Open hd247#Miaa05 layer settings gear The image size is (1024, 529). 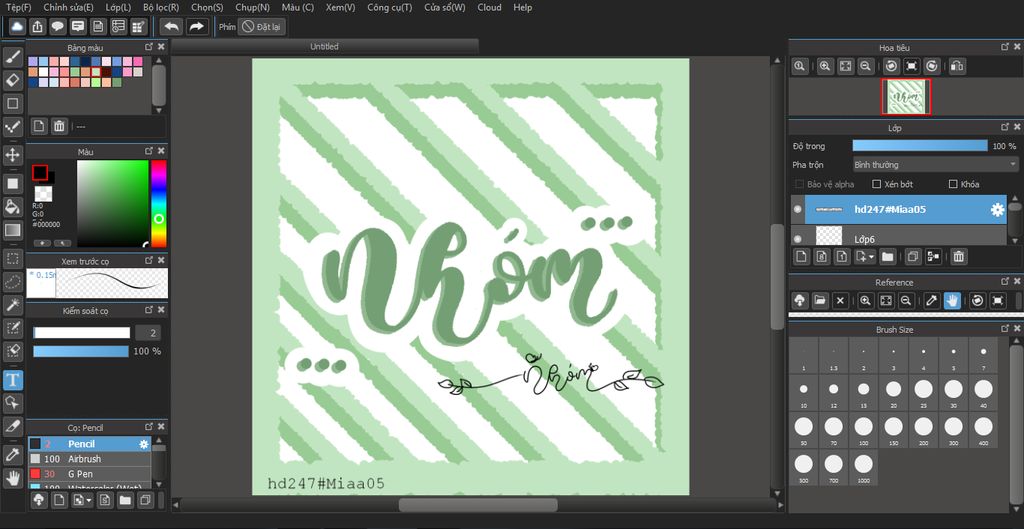tap(997, 210)
